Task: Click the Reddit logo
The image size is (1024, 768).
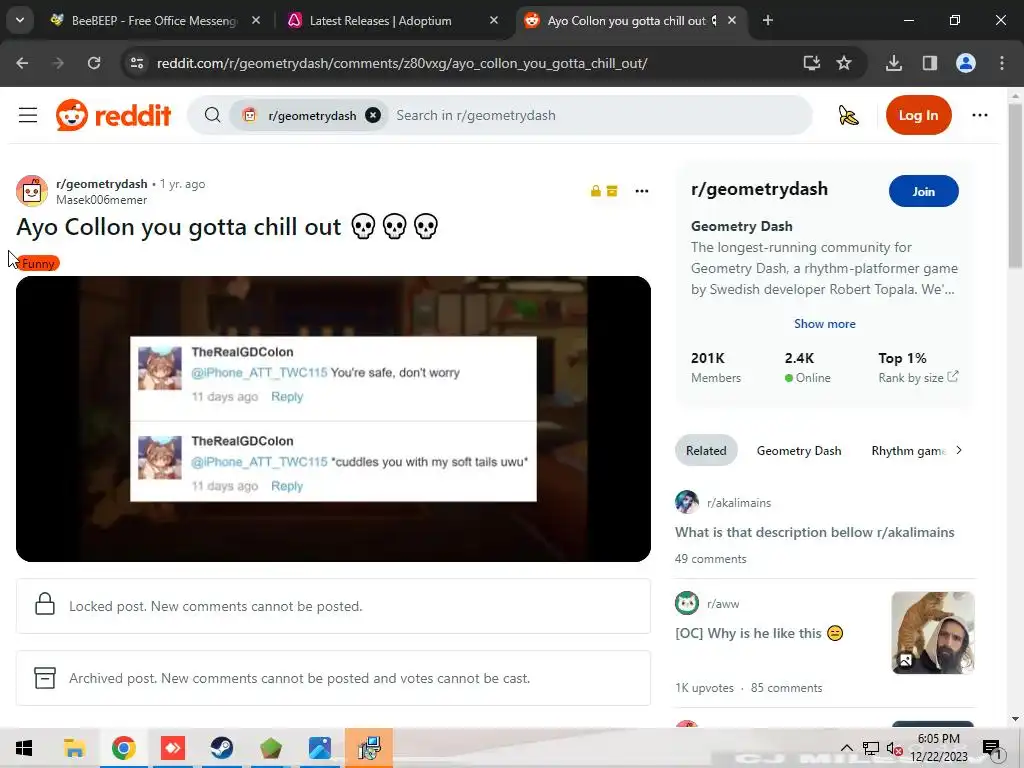Action: point(114,116)
